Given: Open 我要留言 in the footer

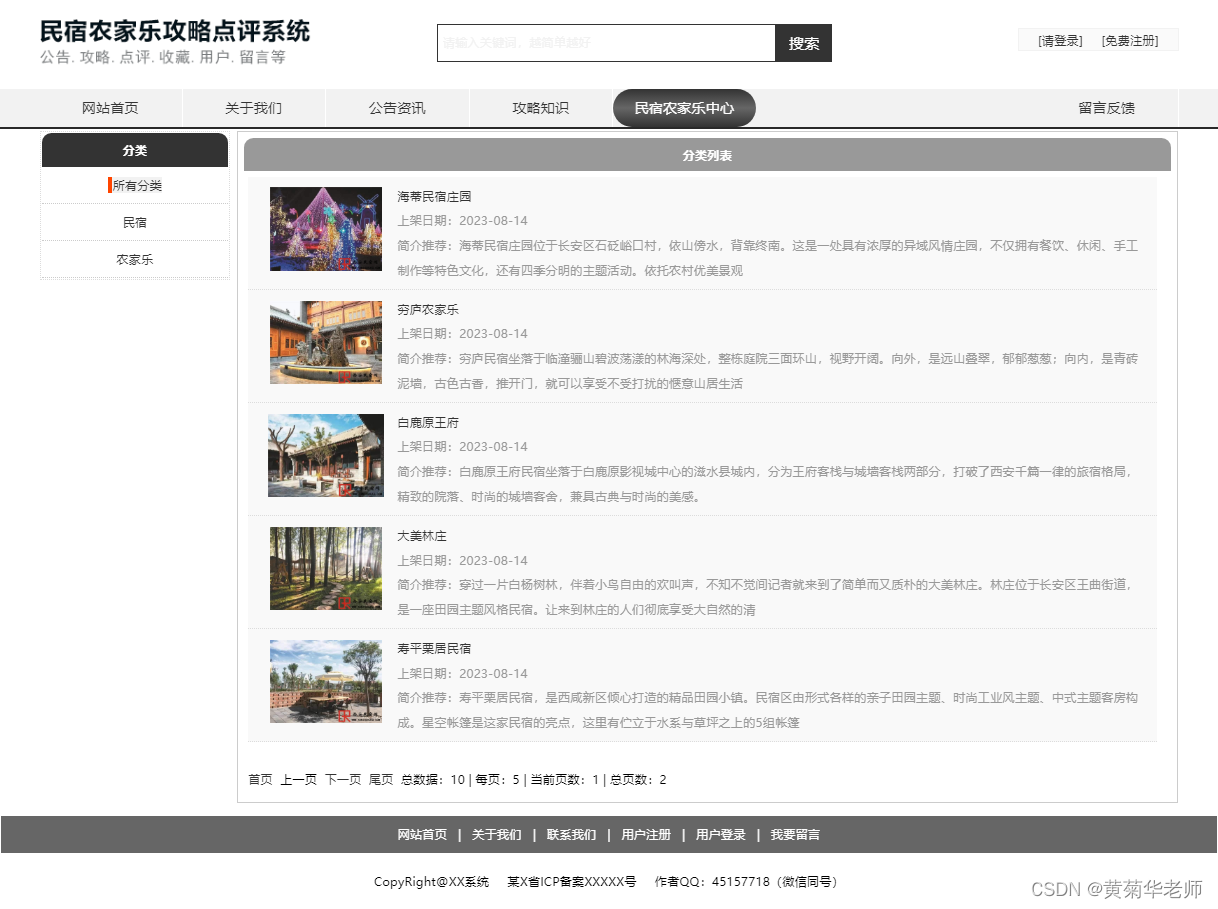Looking at the screenshot, I should click(793, 833).
